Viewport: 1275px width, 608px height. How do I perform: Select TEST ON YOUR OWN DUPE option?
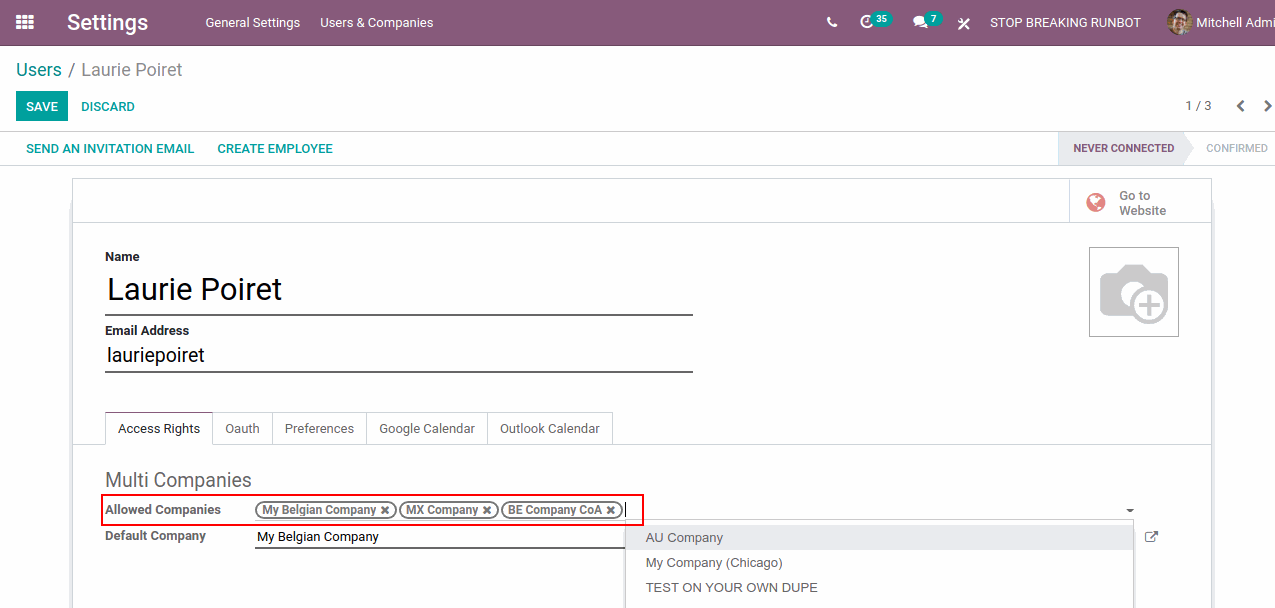click(x=879, y=588)
